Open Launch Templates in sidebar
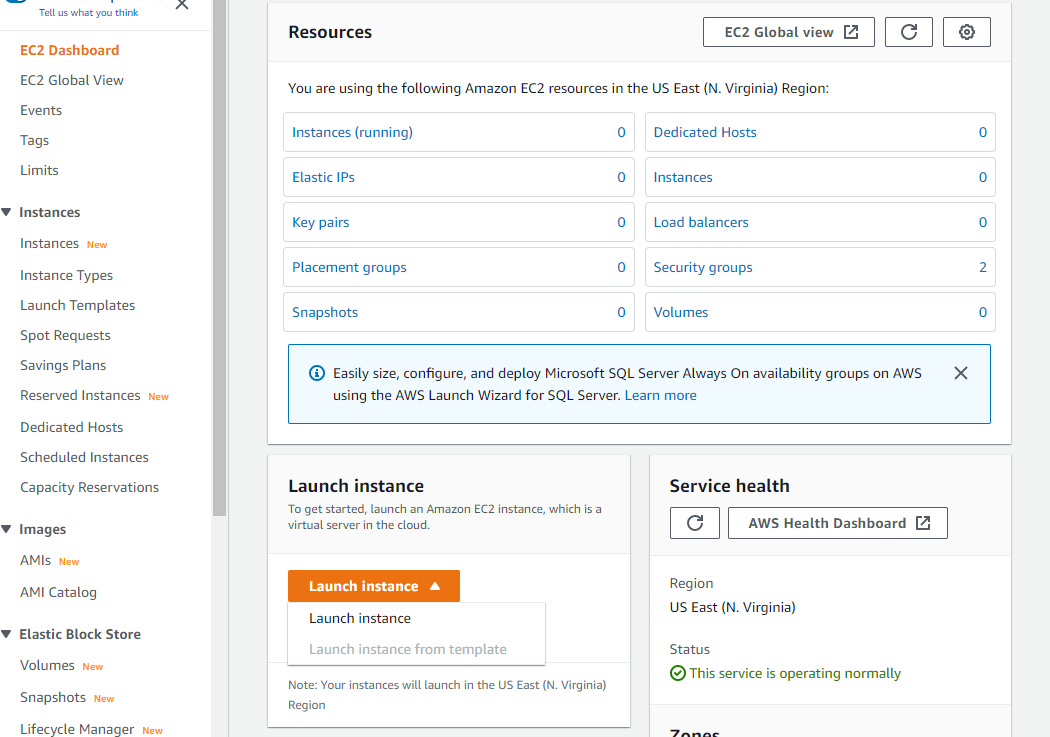This screenshot has height=737, width=1050. coord(78,305)
